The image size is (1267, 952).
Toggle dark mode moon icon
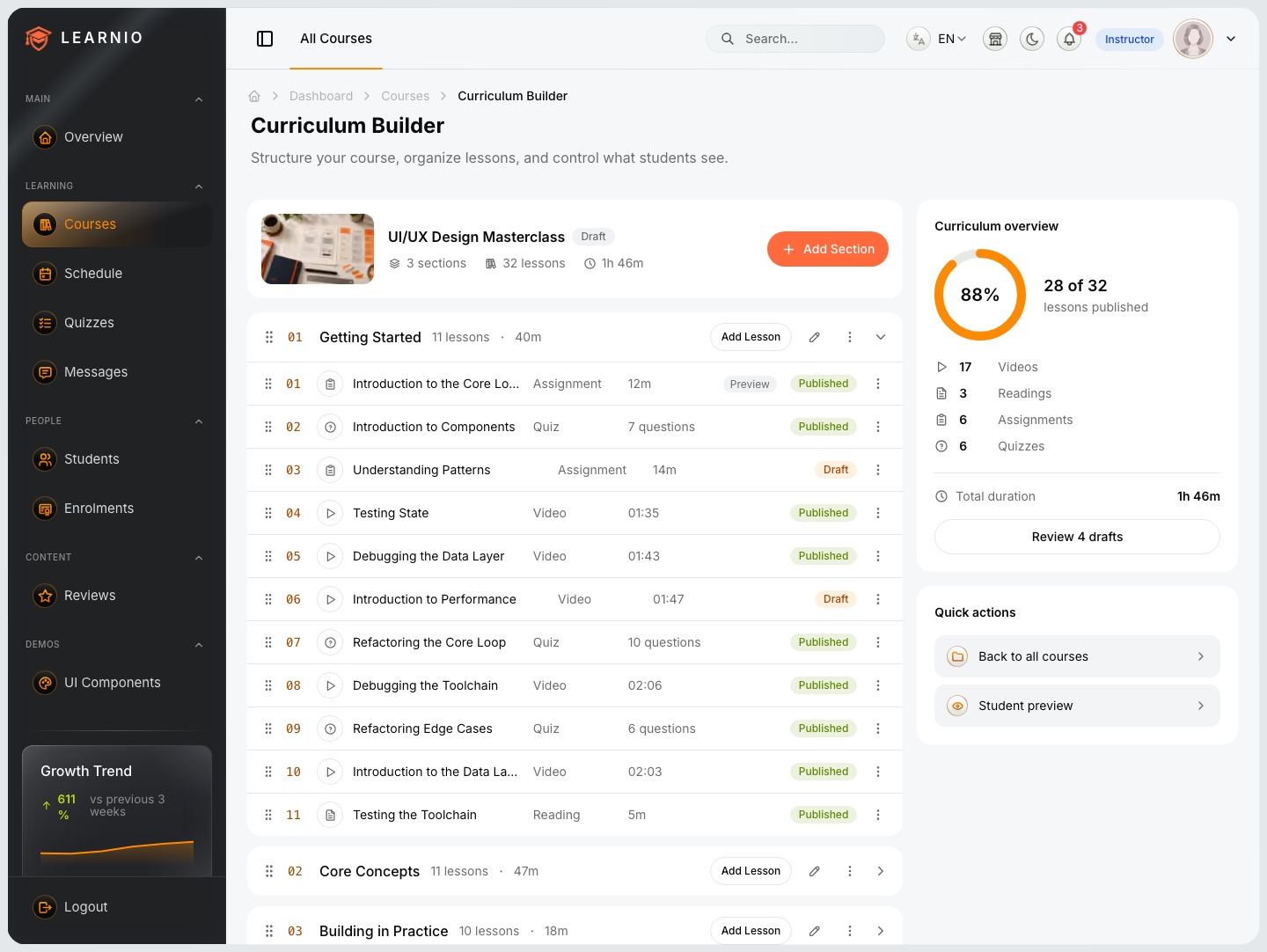click(1032, 39)
